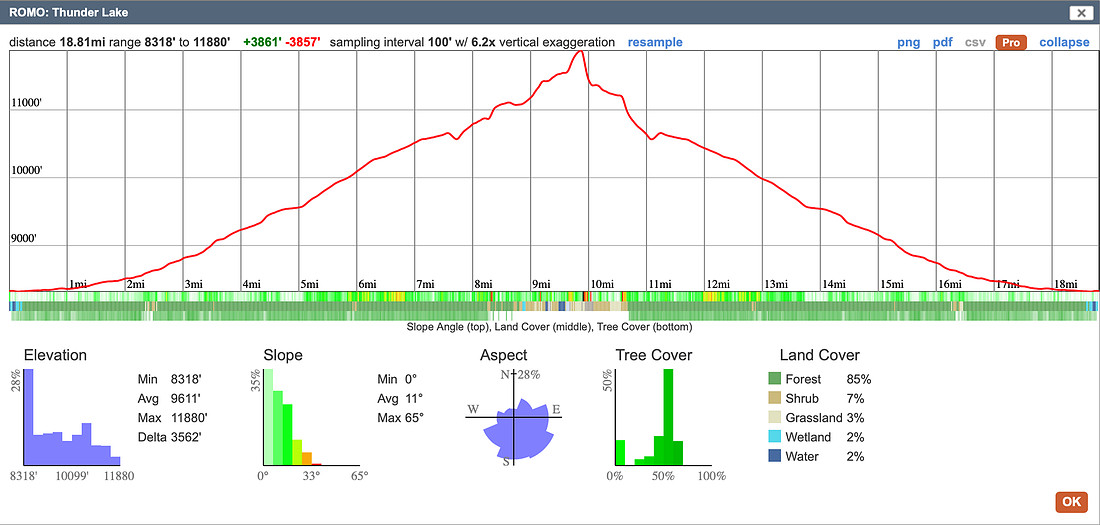Click the sampling interval 100' value
Viewport: 1100px width, 525px height.
coord(442,42)
